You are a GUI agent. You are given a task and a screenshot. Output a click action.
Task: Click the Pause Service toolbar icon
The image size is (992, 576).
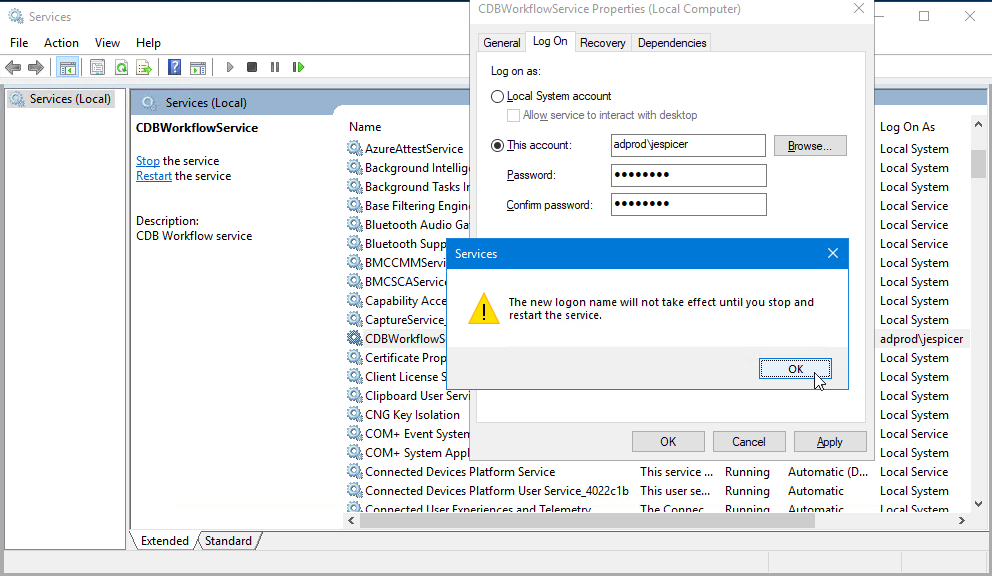[275, 67]
